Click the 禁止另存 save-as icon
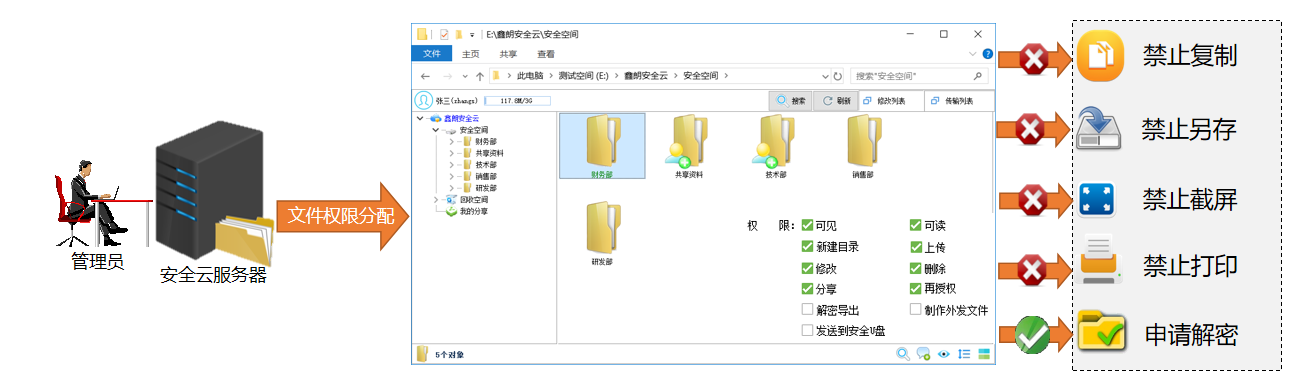 [1100, 129]
